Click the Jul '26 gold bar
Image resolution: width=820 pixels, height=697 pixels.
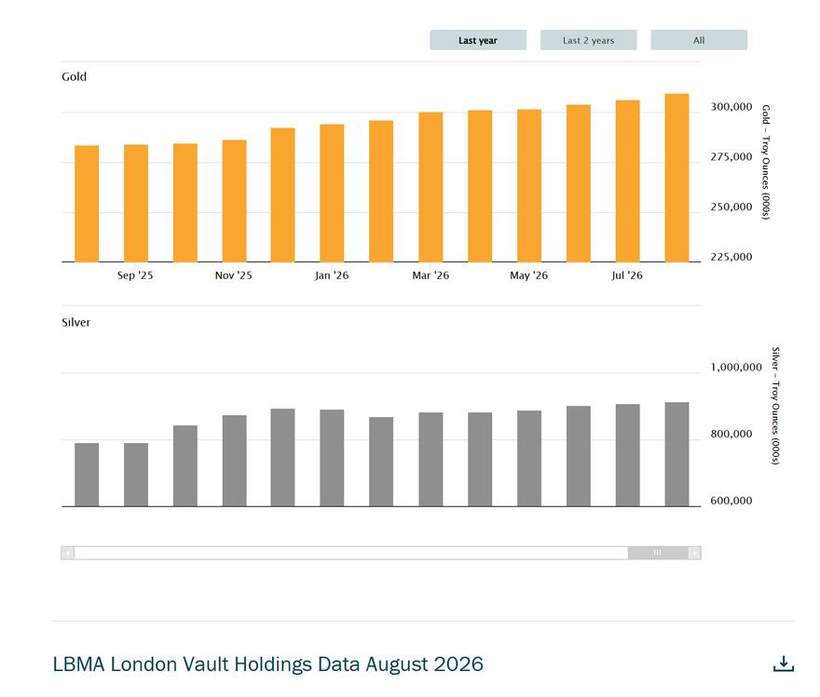[628, 181]
